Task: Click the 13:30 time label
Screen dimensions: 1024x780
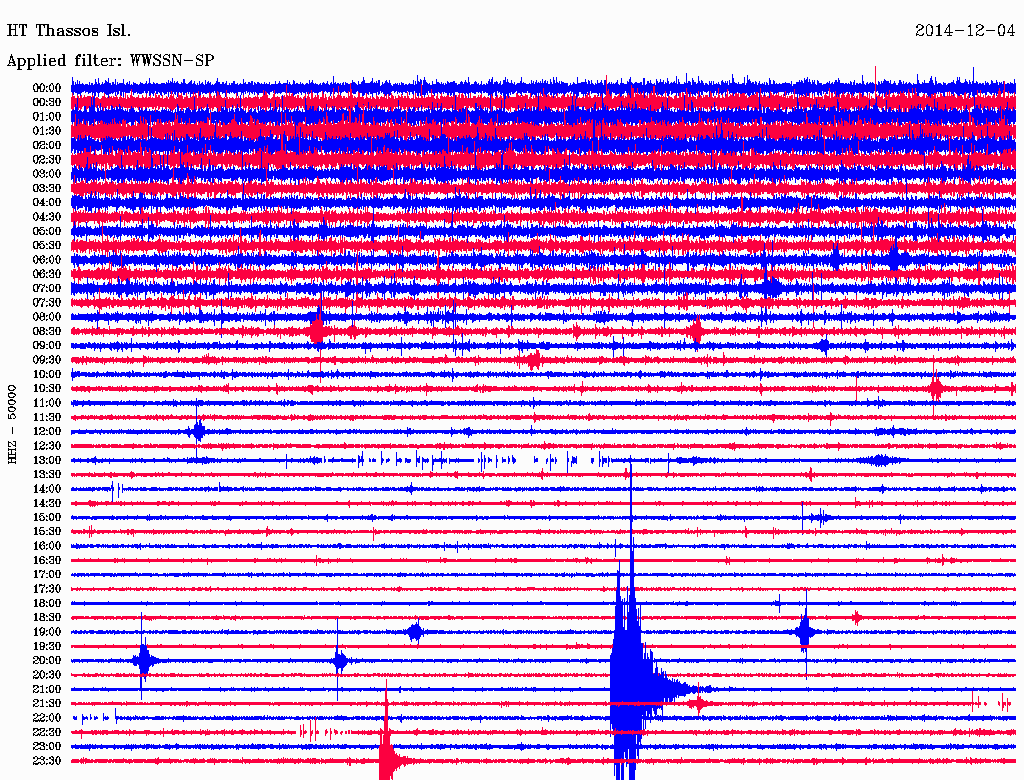Action: (47, 474)
